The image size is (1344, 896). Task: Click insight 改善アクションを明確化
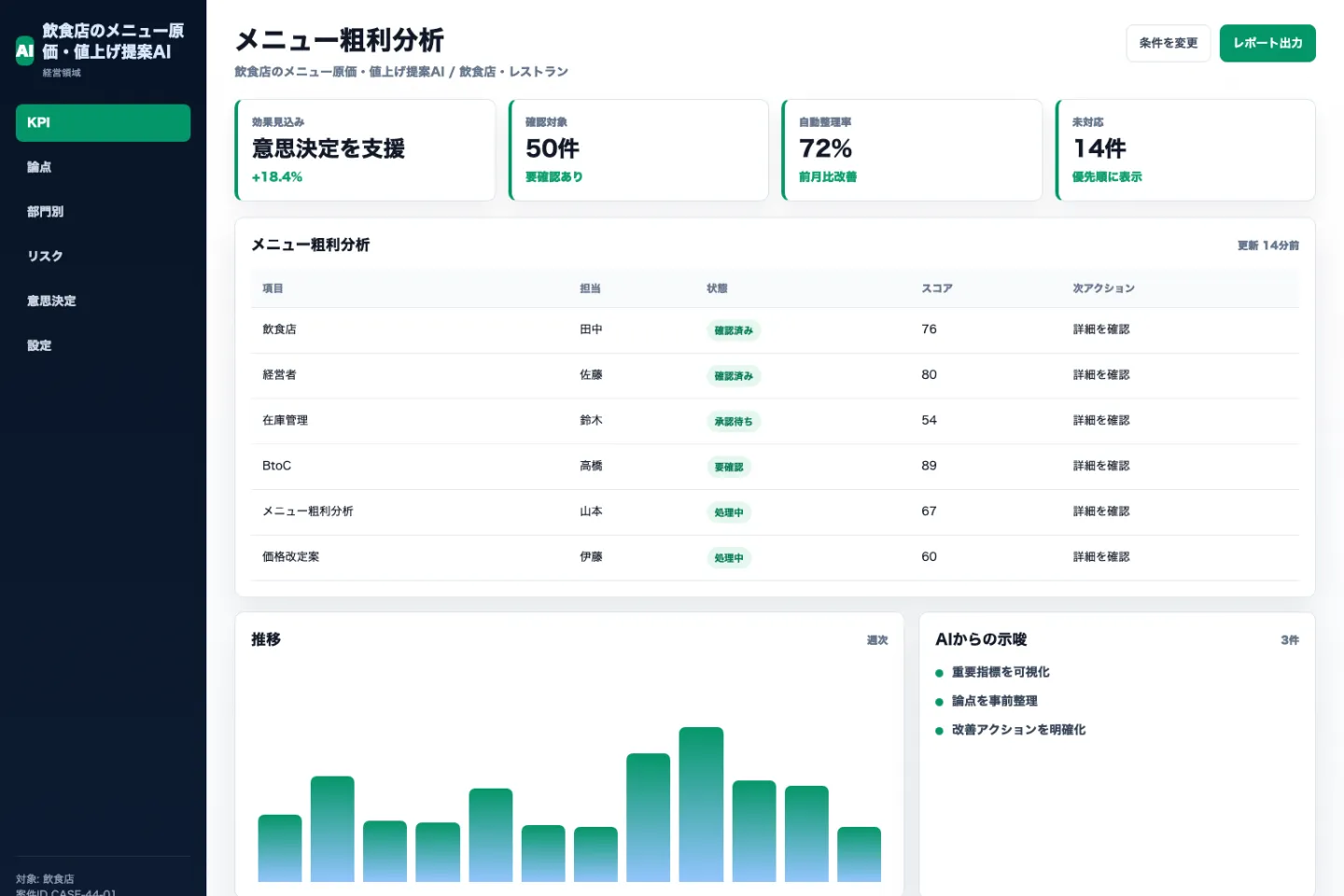(x=1018, y=730)
